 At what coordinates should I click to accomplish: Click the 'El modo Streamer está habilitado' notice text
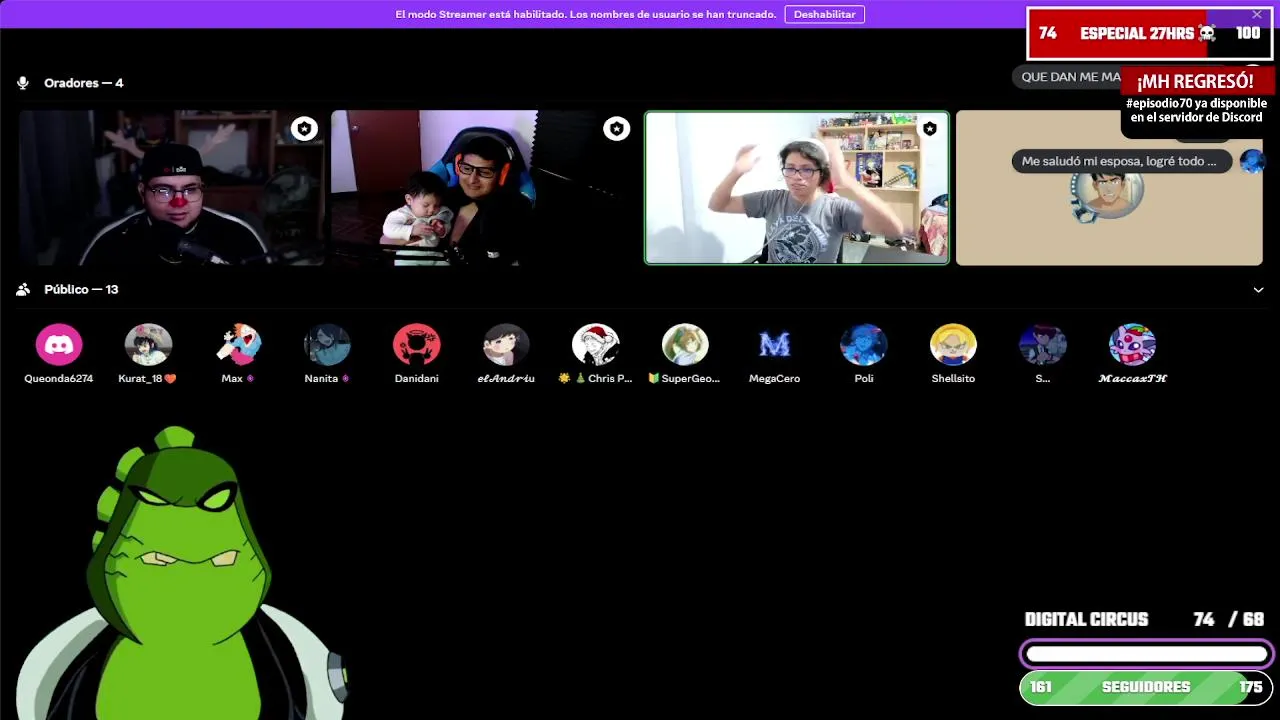tap(585, 14)
